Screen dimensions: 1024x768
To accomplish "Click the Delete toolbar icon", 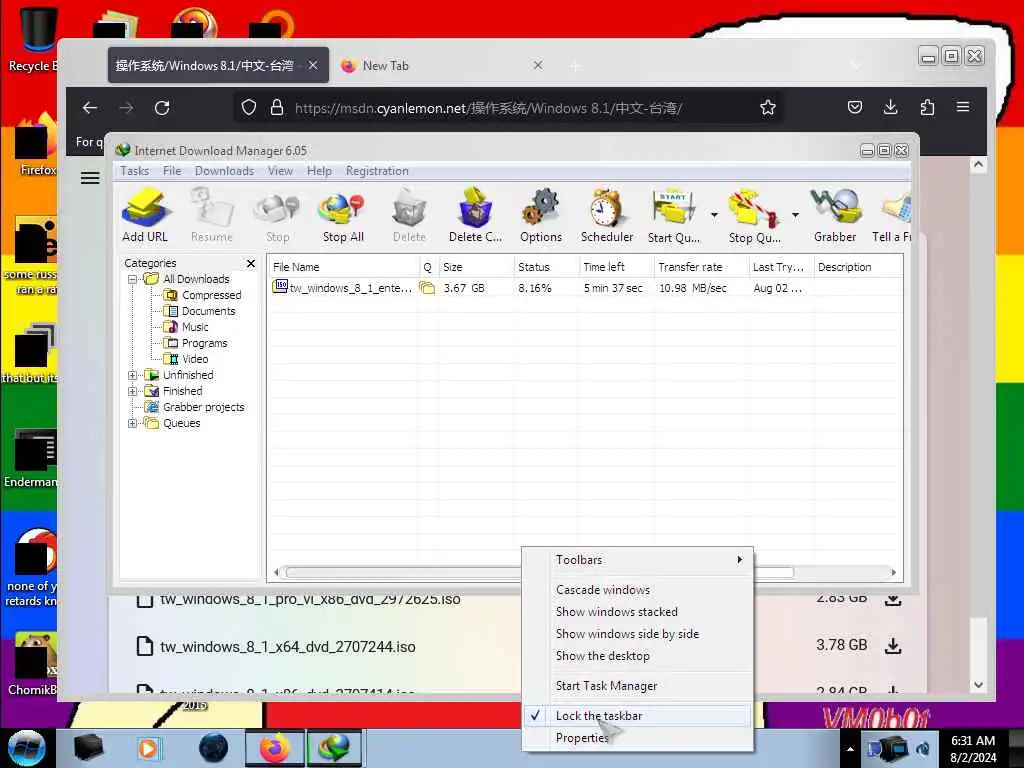I will [x=409, y=215].
